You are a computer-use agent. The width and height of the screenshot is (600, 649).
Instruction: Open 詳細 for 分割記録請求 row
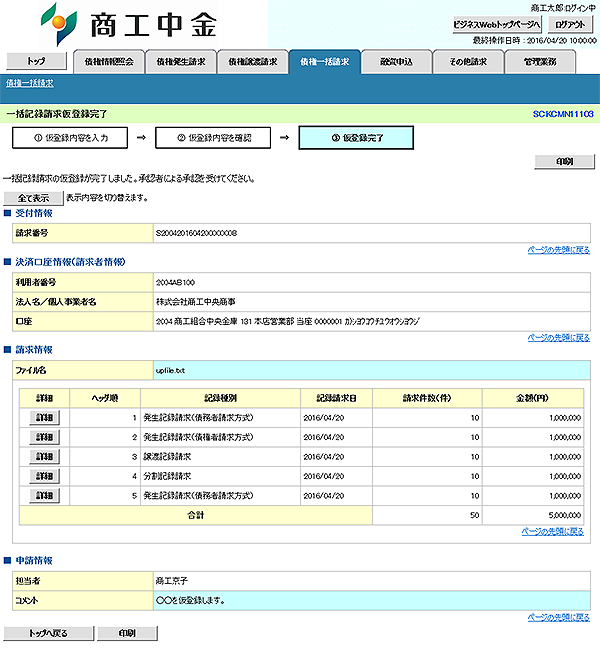44,476
